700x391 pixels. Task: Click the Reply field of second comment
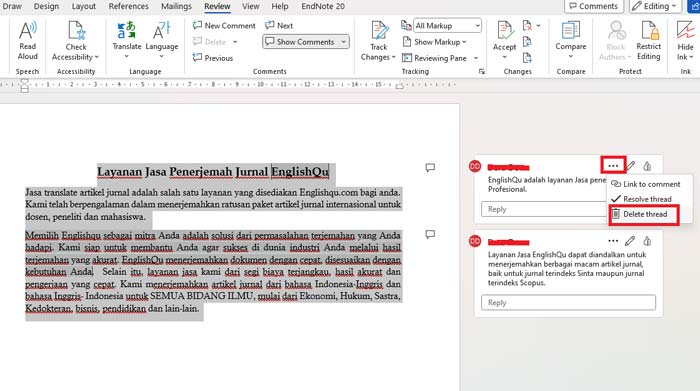pyautogui.click(x=568, y=302)
